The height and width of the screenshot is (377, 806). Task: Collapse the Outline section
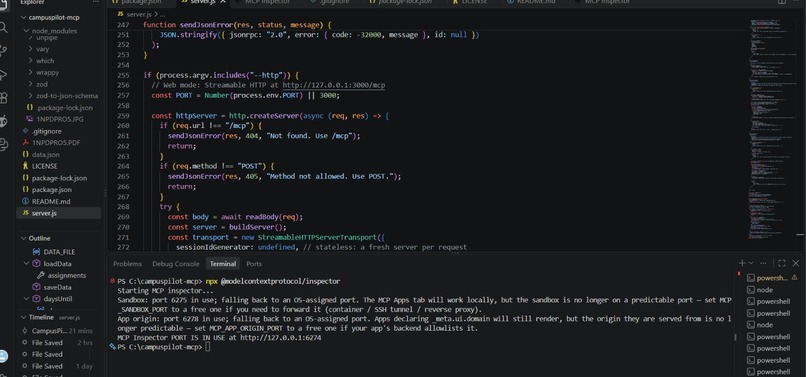point(23,238)
